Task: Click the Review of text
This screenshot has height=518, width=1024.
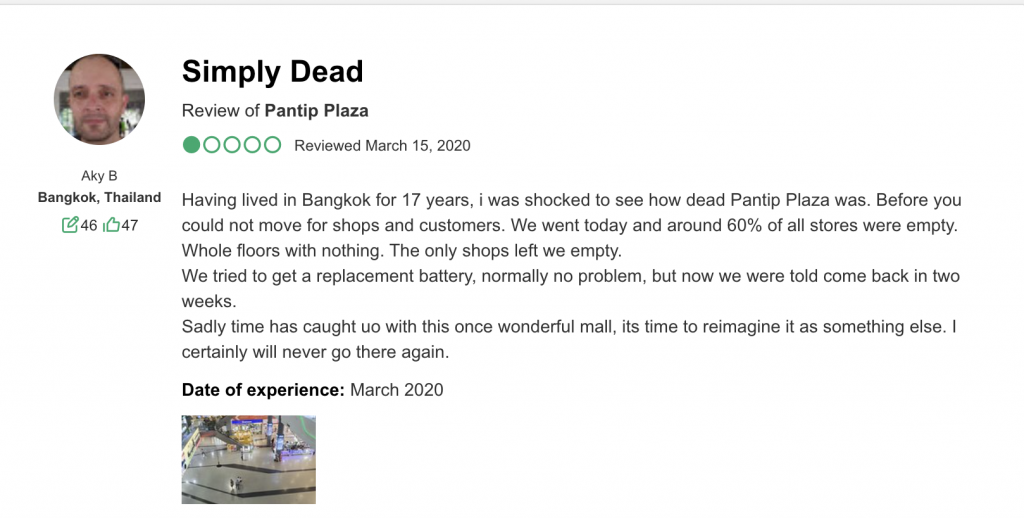Action: click(x=221, y=110)
